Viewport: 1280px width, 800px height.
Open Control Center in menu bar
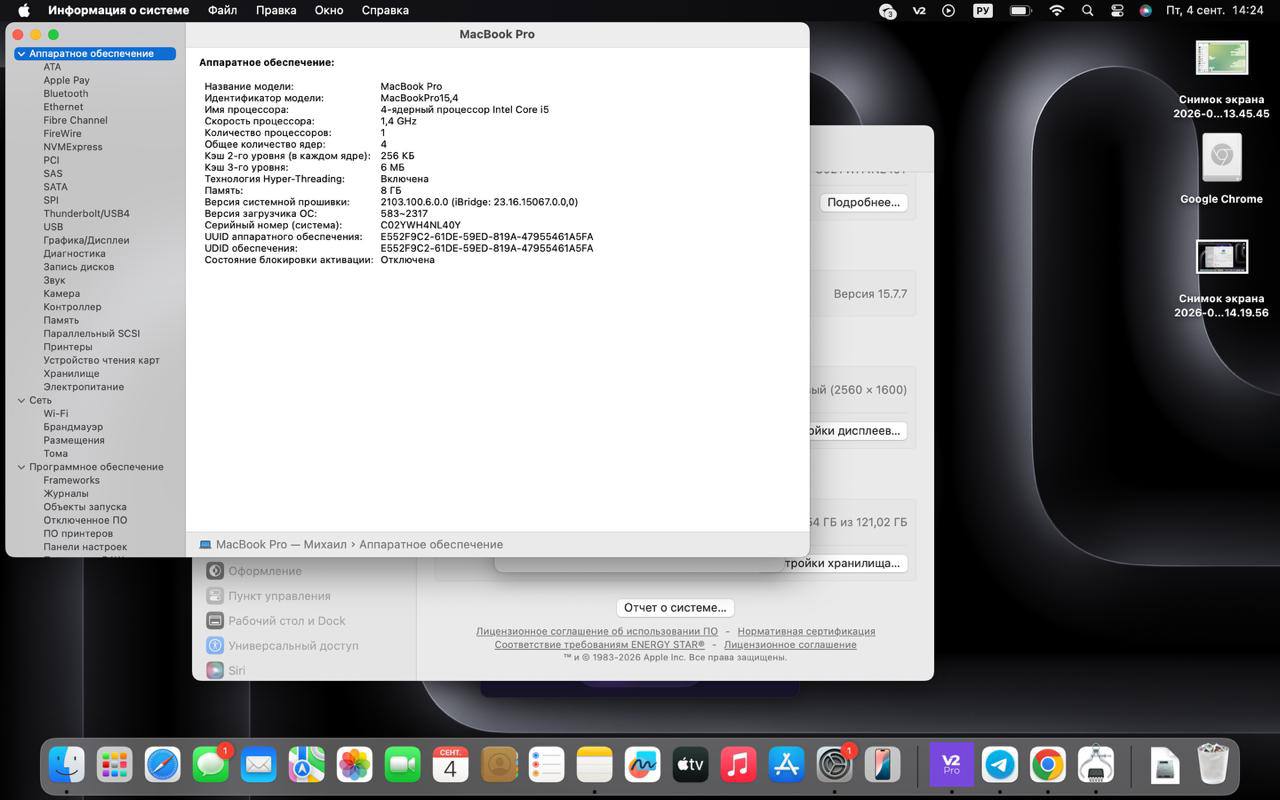pyautogui.click(x=1117, y=10)
